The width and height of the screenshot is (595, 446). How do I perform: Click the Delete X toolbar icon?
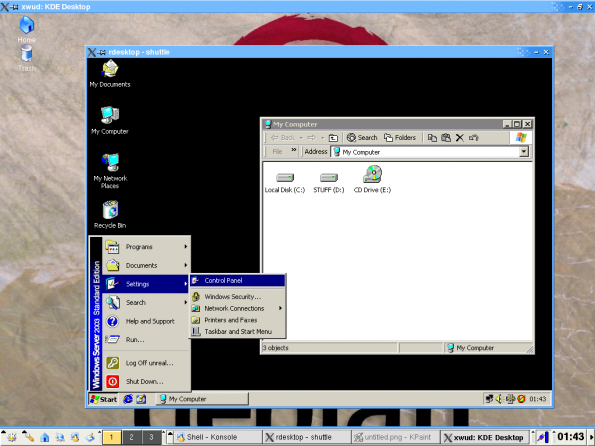tap(460, 137)
